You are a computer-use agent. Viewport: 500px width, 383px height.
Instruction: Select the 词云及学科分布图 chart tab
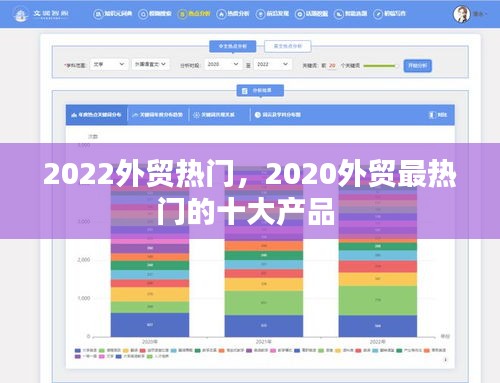278,115
